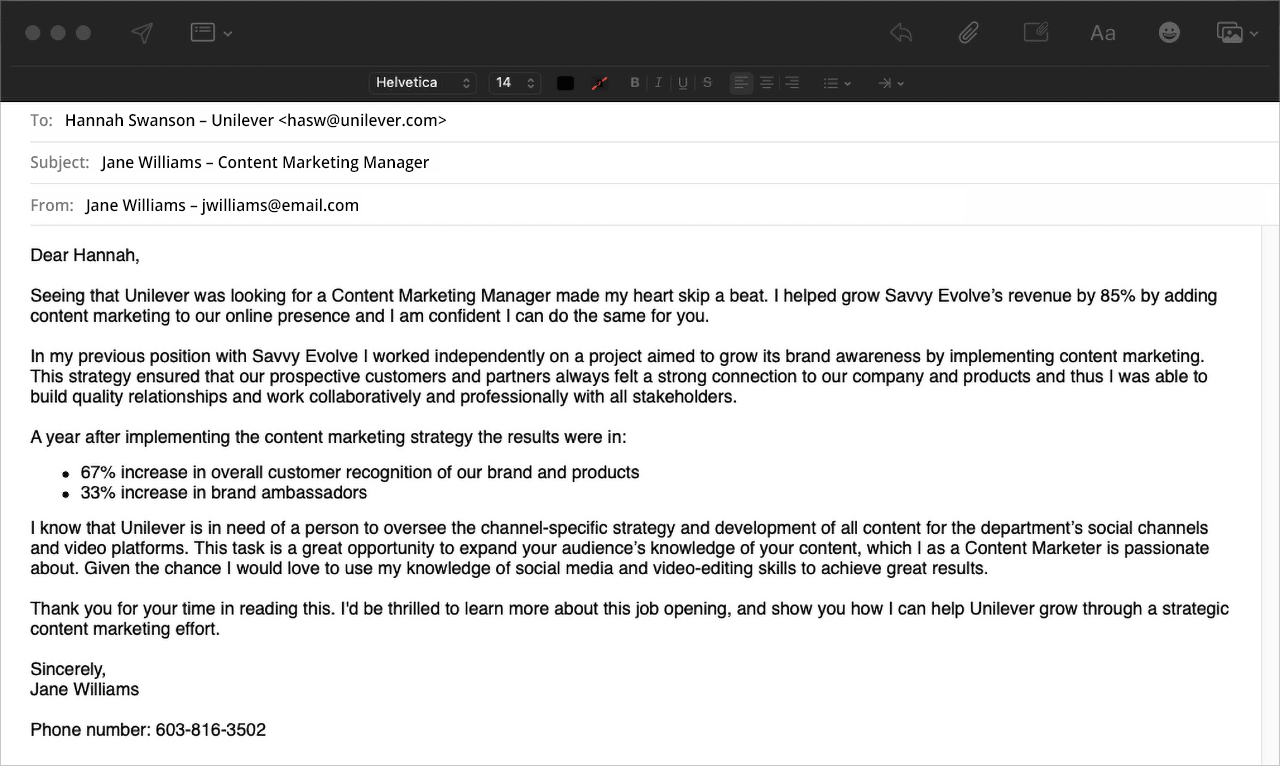Click the reply arrow icon
Viewport: 1280px width, 766px height.
point(901,33)
